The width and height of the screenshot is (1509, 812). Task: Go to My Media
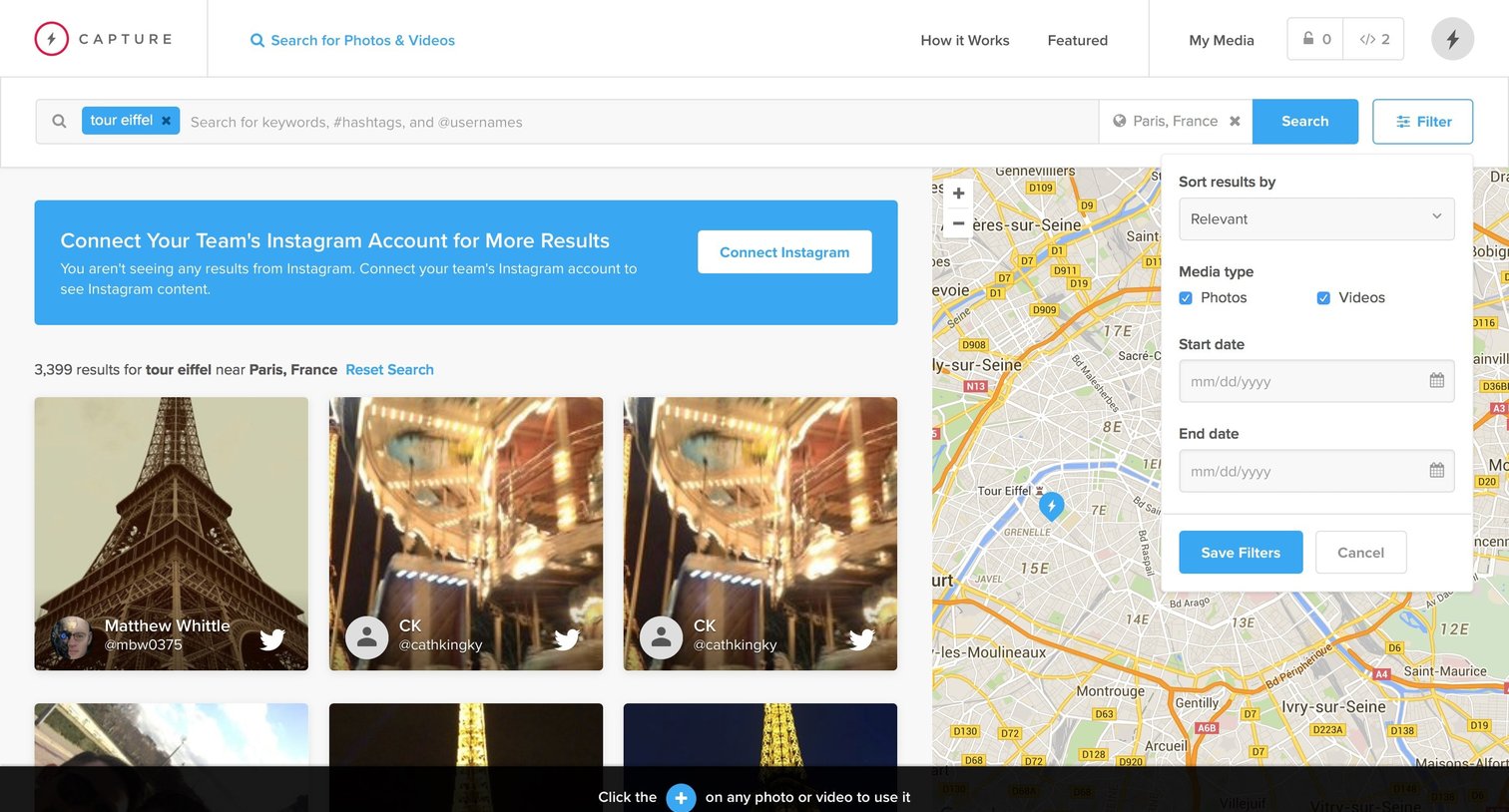pos(1222,40)
